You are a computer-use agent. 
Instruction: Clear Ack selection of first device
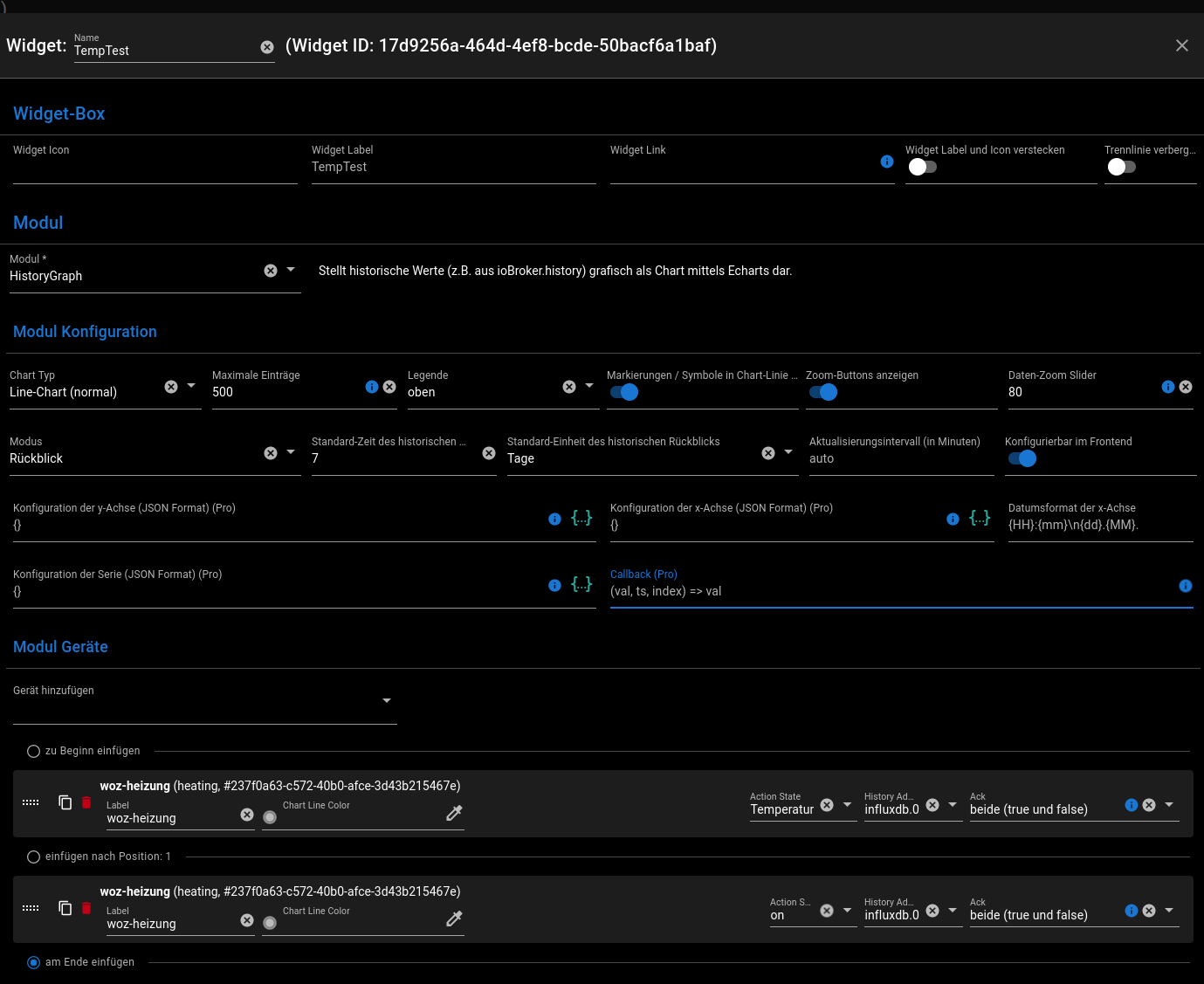point(1149,805)
